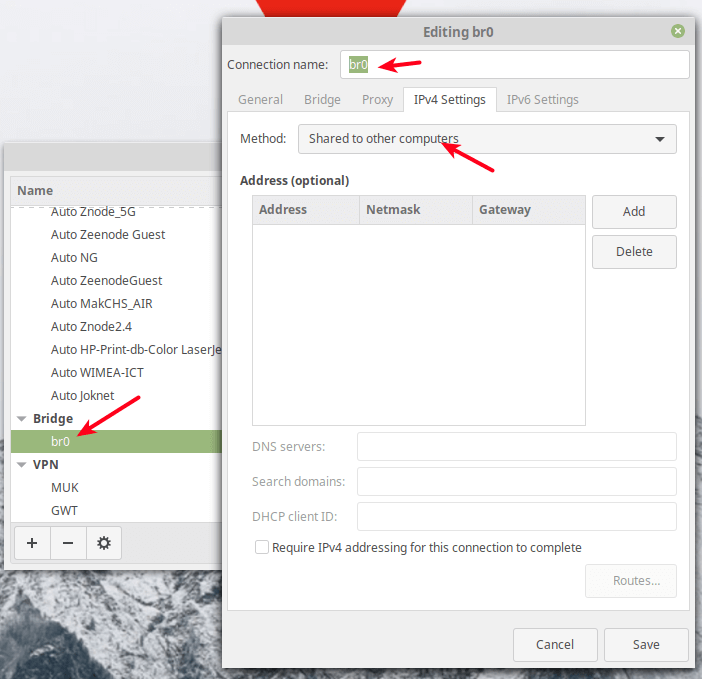This screenshot has width=702, height=679.
Task: Open the Proxy tab
Action: coord(377,99)
